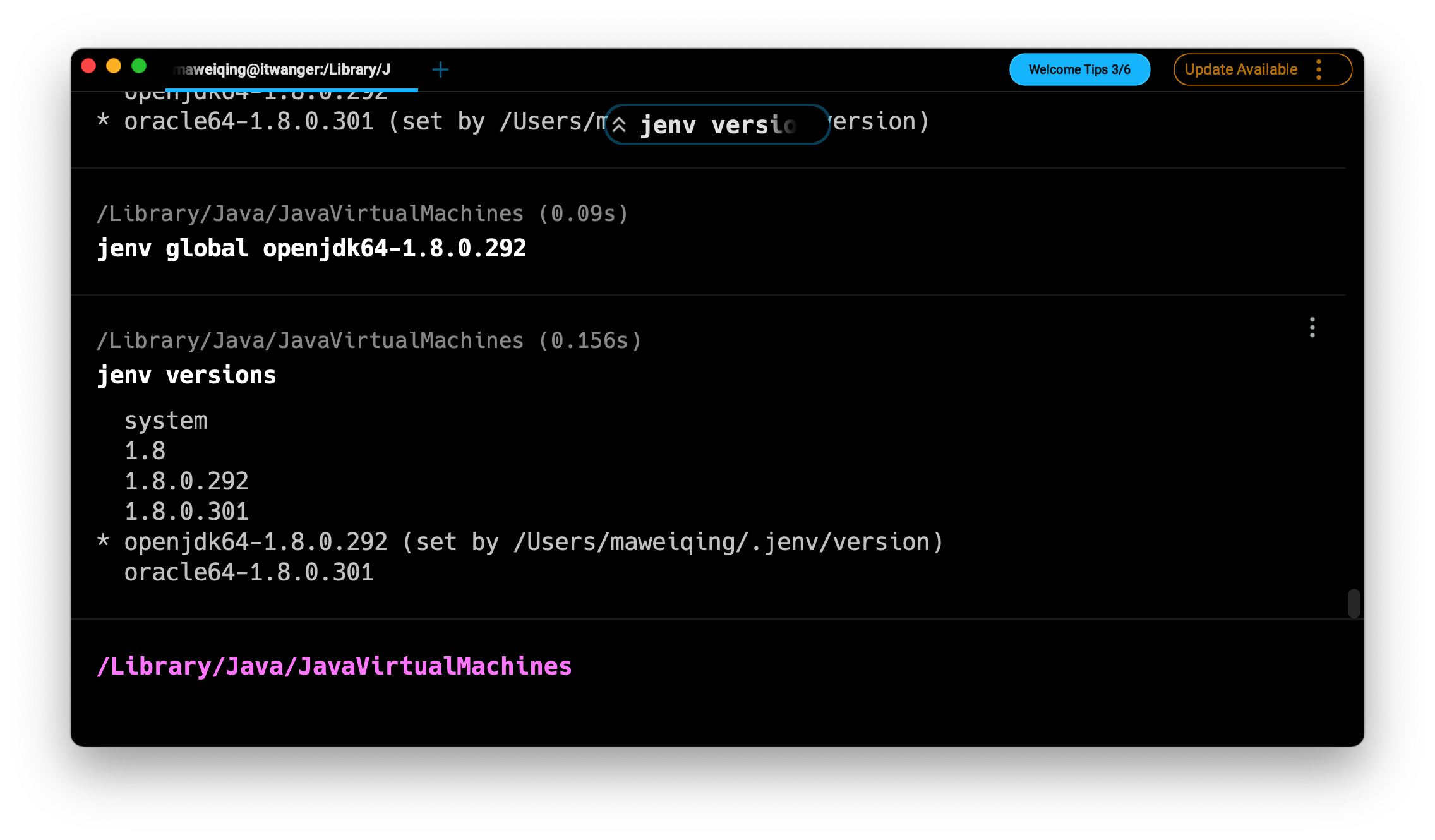The width and height of the screenshot is (1435, 840).
Task: Select the 'jenv global openjdk64-1.8.0.292' command block
Action: tap(311, 248)
